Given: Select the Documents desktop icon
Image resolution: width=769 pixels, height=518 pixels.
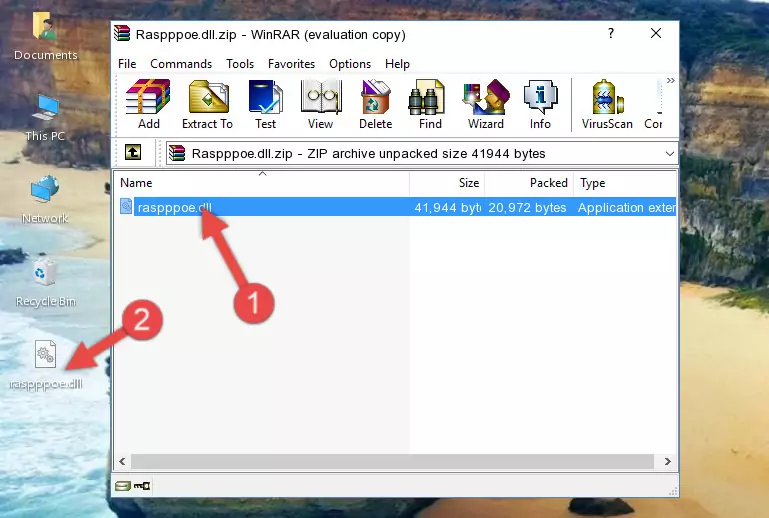Looking at the screenshot, I should pyautogui.click(x=45, y=36).
